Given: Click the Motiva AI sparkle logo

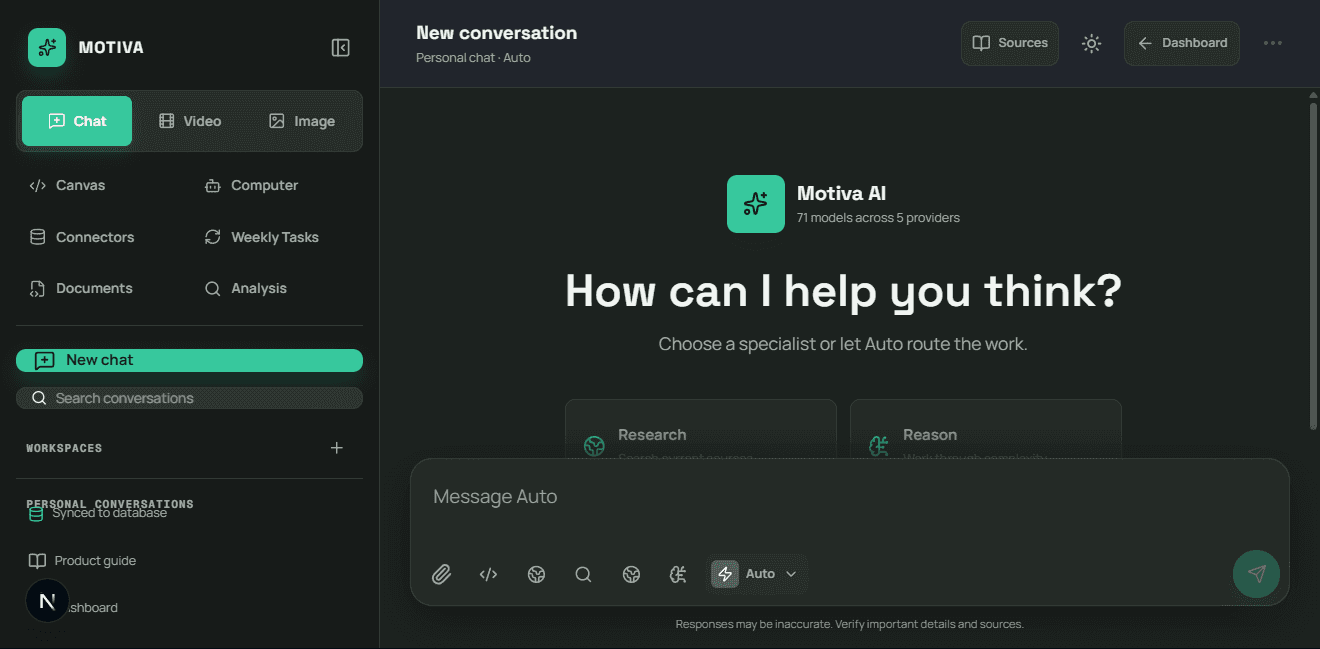Looking at the screenshot, I should coord(756,204).
